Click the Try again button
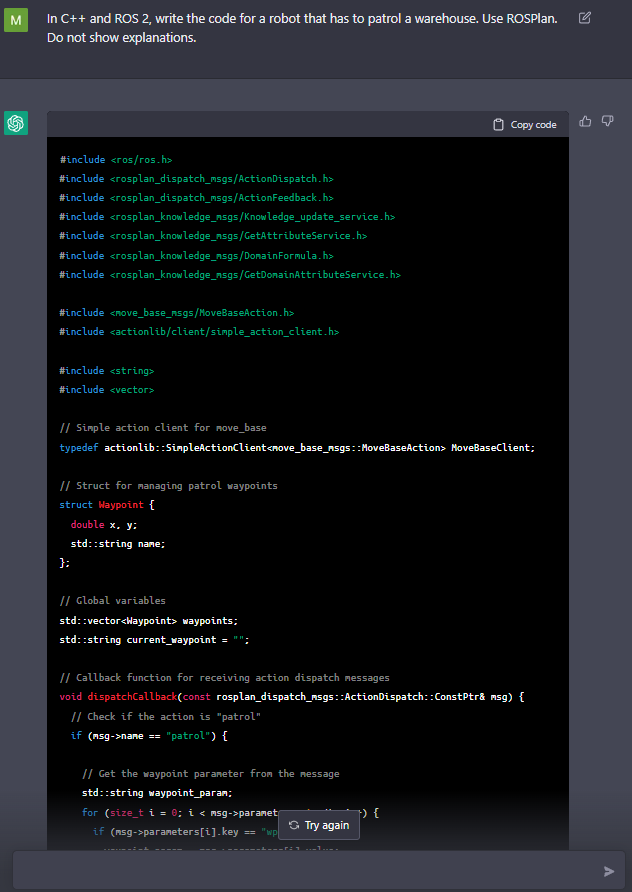 tap(319, 825)
